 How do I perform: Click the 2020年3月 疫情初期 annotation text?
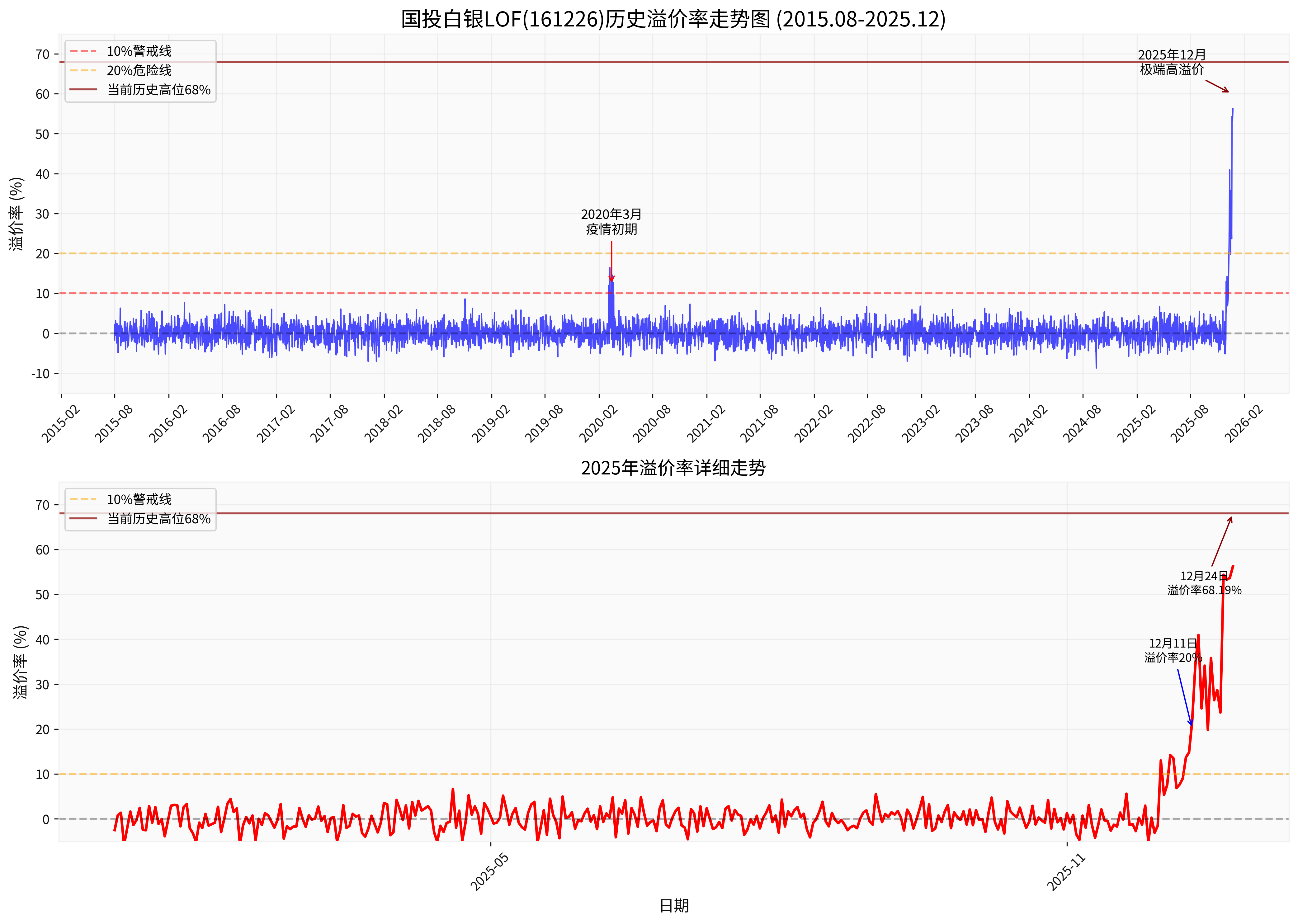(611, 222)
